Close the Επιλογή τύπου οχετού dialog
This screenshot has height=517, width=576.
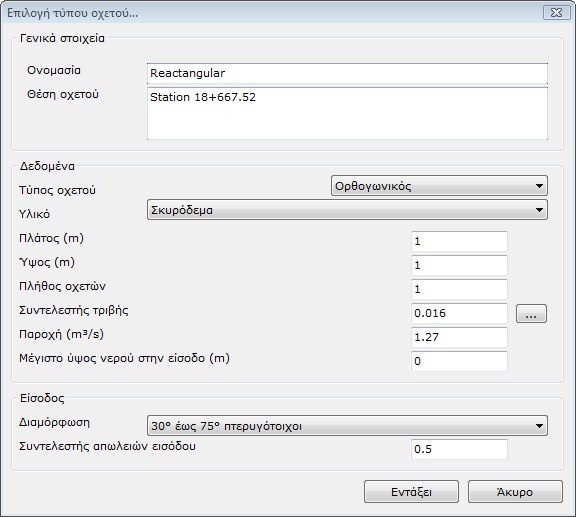556,13
